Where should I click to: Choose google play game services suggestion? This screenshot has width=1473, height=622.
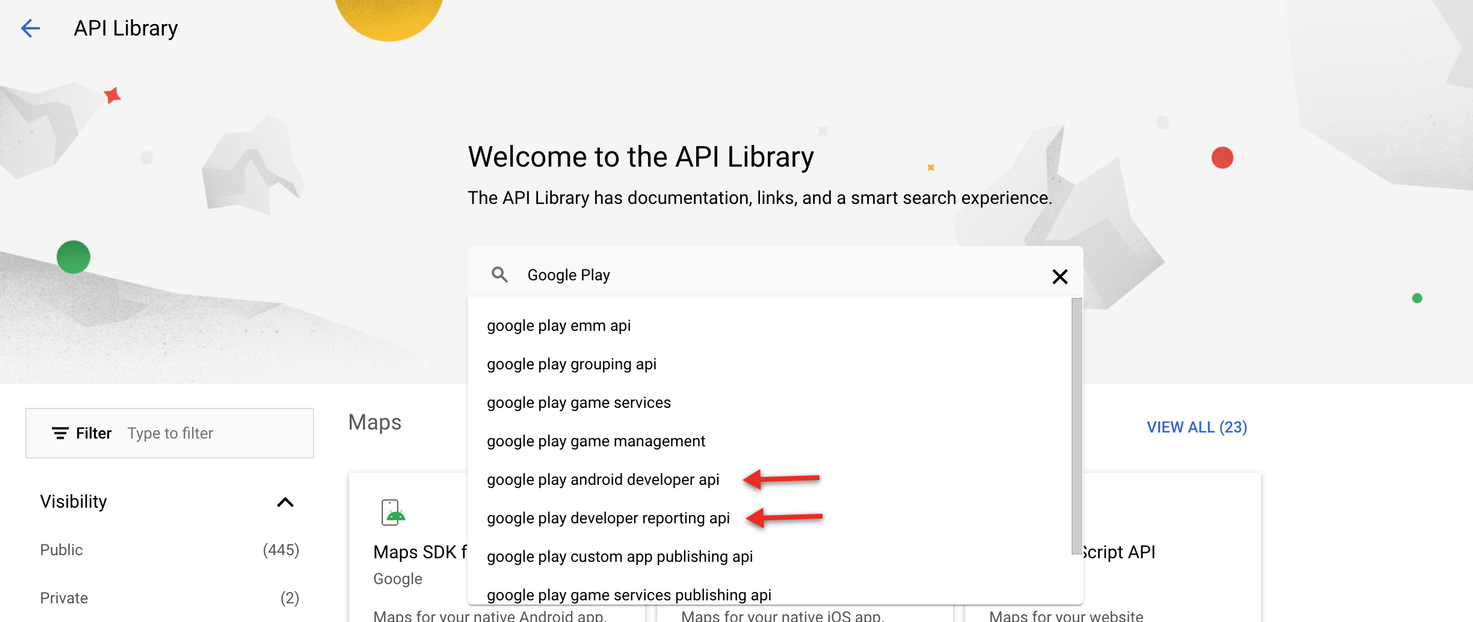pos(578,403)
